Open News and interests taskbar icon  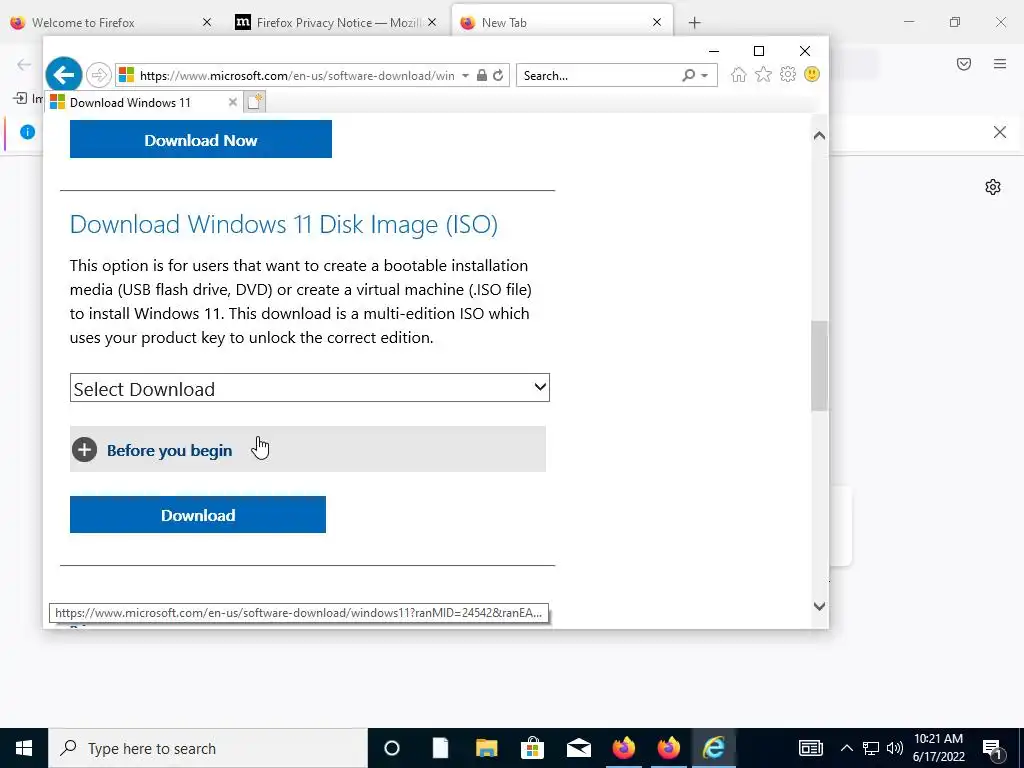tap(810, 748)
